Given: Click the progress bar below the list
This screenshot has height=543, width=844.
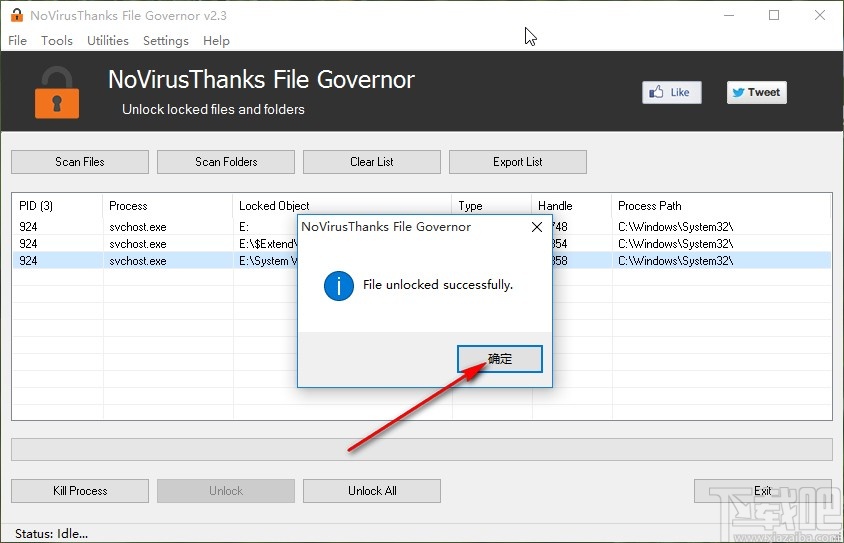Looking at the screenshot, I should (x=422, y=449).
